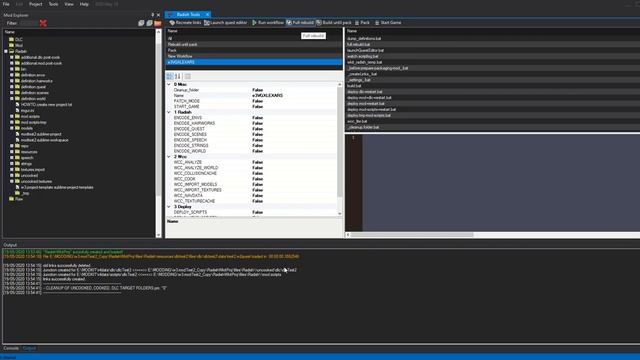Click the Recreate links toolbar button
The image size is (640, 360).
pyautogui.click(x=185, y=23)
